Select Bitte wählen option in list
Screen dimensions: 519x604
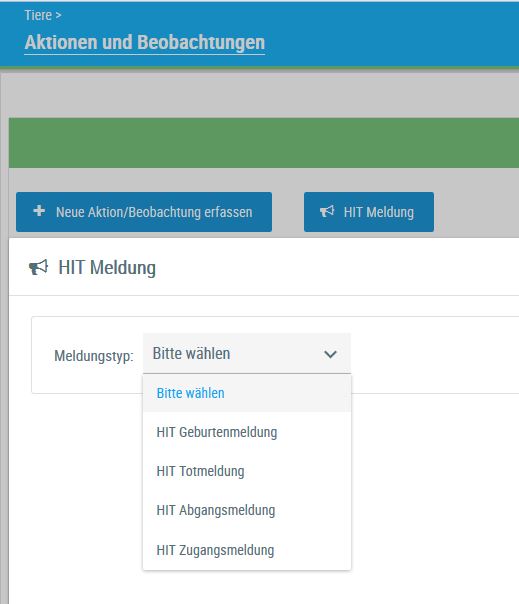click(247, 393)
